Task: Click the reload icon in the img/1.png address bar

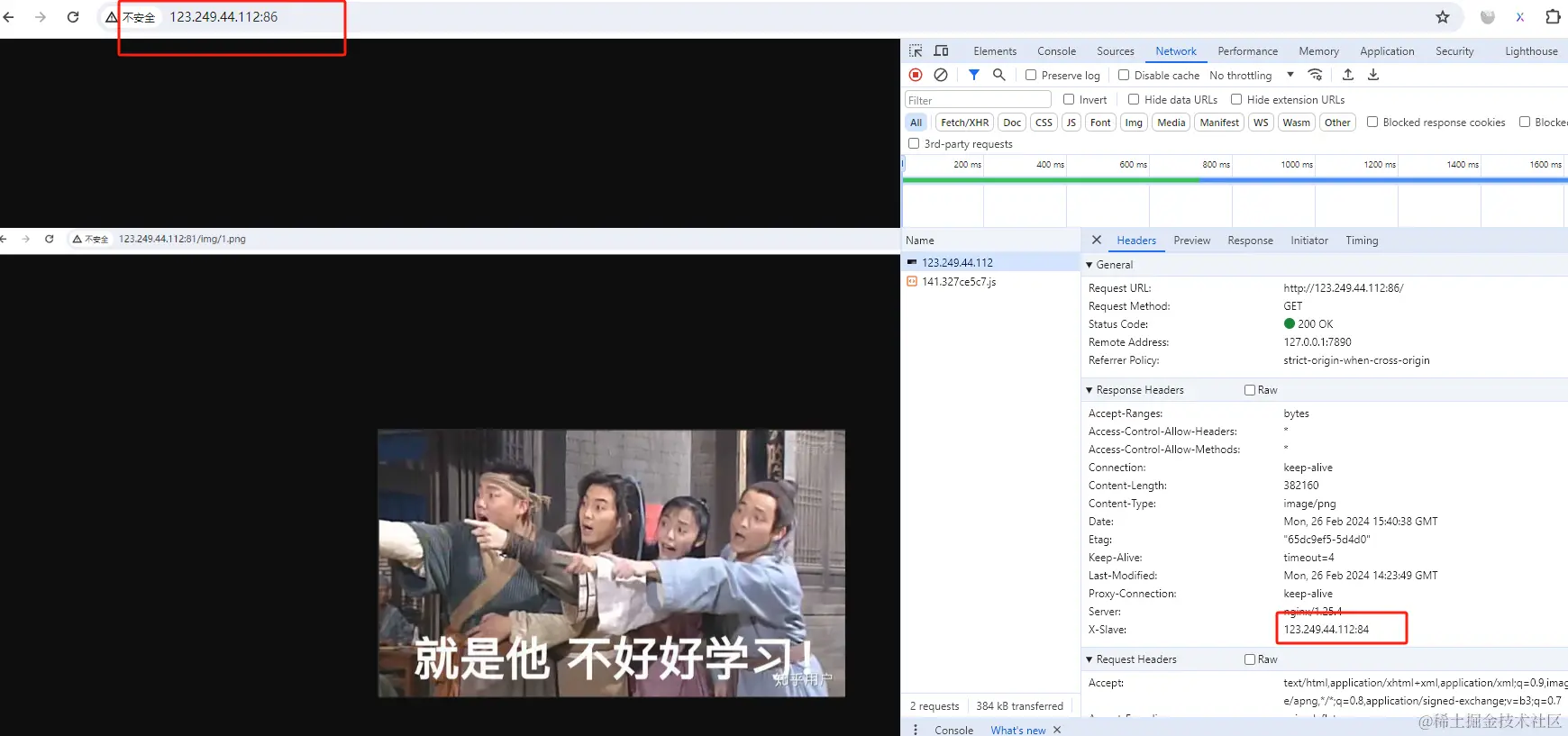Action: click(x=50, y=239)
